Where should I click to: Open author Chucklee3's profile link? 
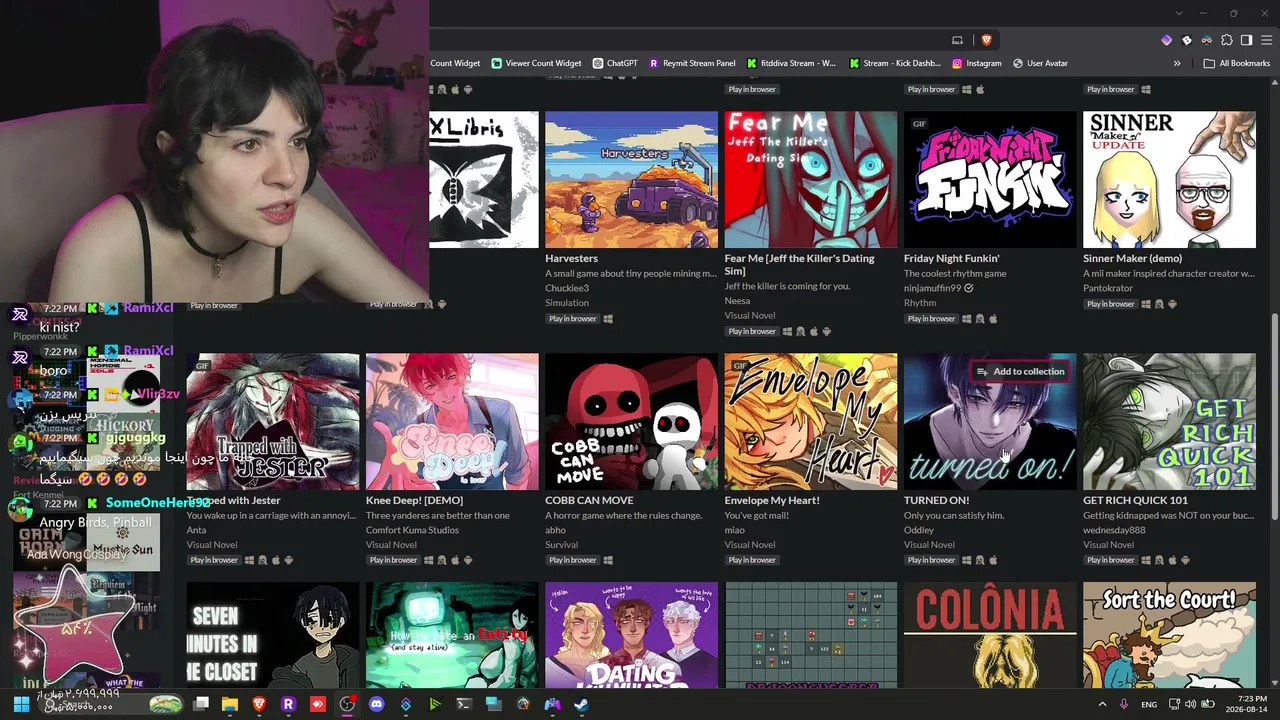567,288
